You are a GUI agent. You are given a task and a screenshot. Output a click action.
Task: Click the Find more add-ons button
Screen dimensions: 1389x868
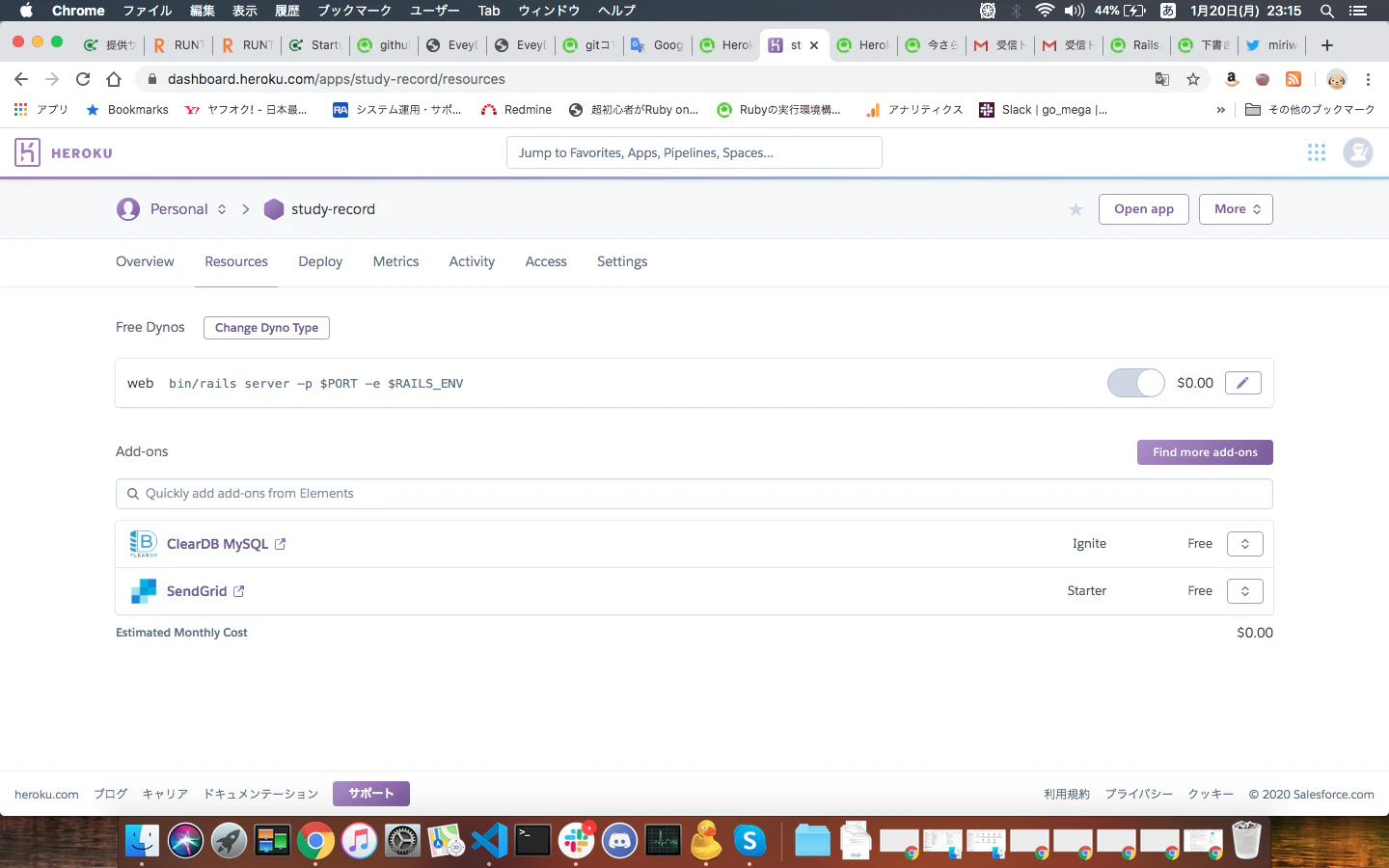coord(1205,452)
